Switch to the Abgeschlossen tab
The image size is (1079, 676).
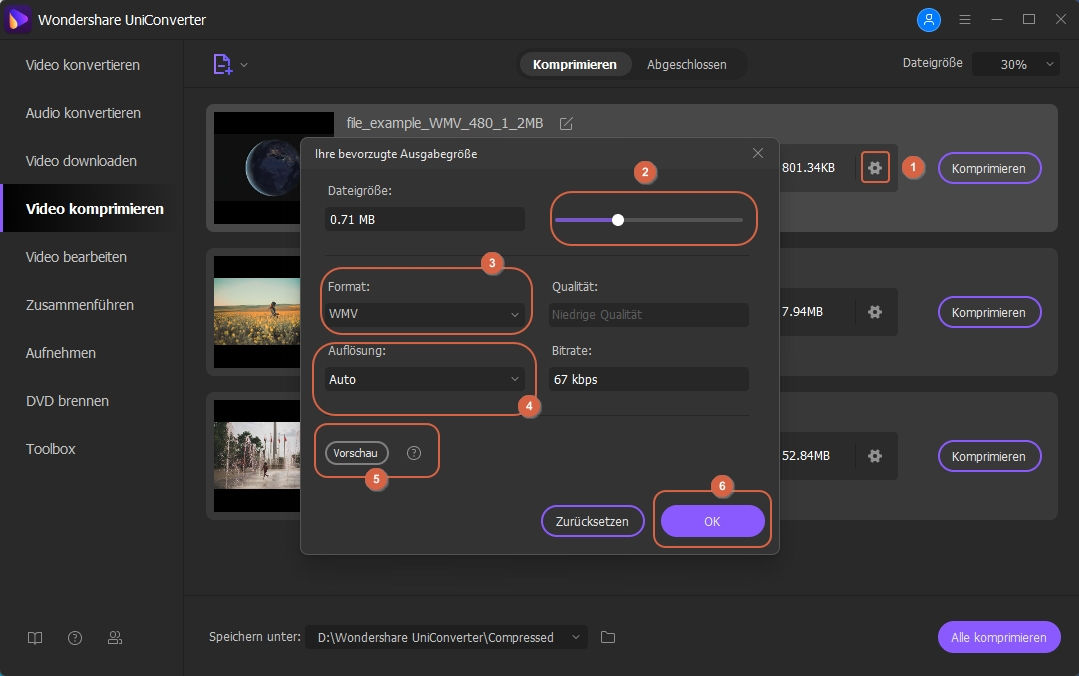(x=686, y=64)
